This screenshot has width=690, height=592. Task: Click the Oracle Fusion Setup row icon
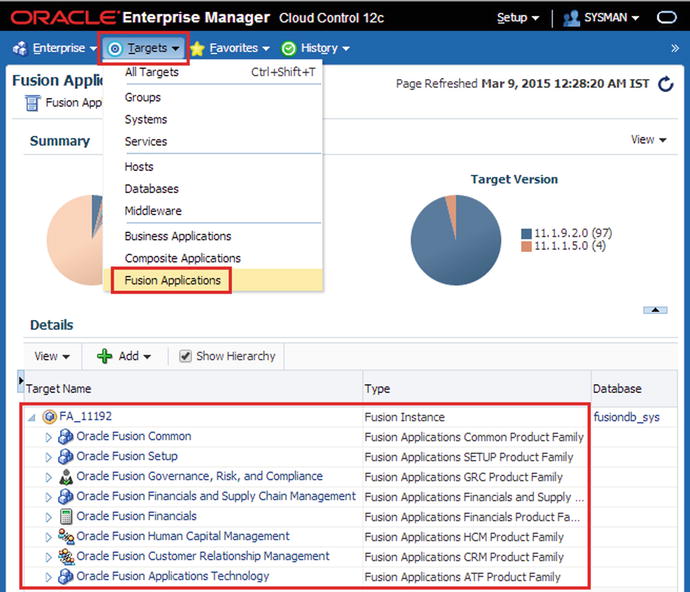click(66, 456)
